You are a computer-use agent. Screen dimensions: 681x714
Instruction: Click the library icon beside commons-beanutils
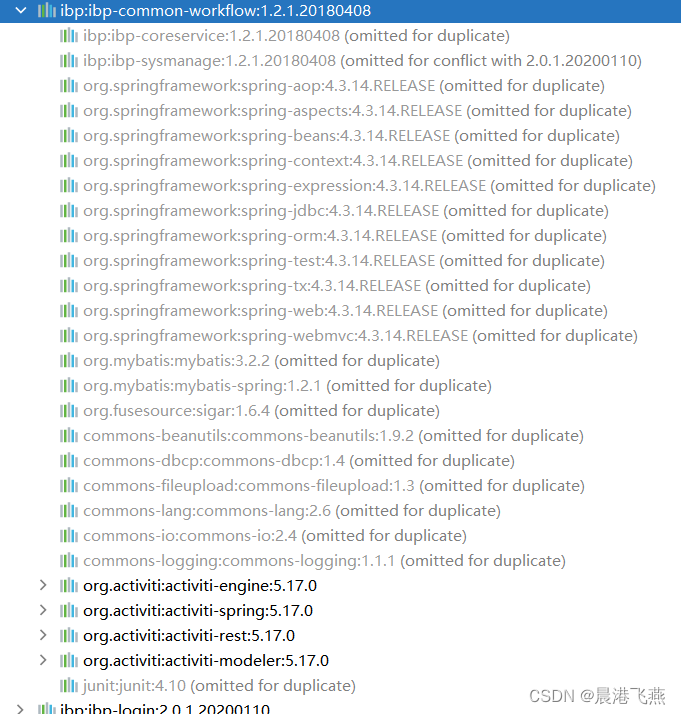[x=69, y=436]
